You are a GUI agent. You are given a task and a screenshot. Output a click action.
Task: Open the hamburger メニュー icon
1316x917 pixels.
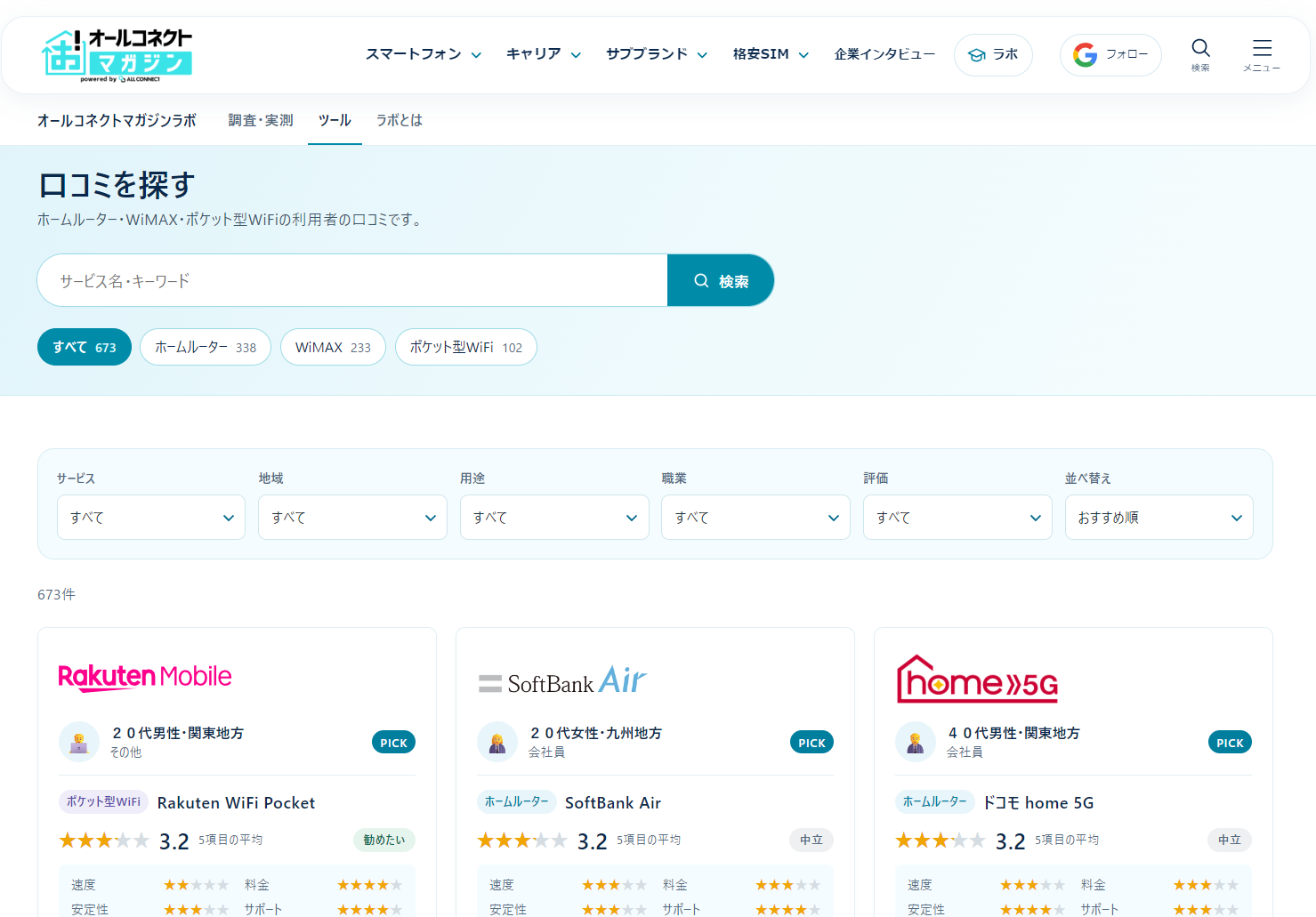(1262, 55)
